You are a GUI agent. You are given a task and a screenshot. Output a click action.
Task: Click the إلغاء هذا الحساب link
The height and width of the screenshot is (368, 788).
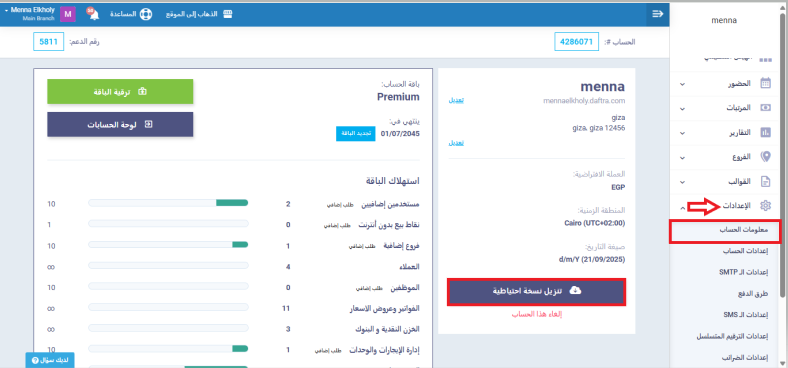pos(536,315)
